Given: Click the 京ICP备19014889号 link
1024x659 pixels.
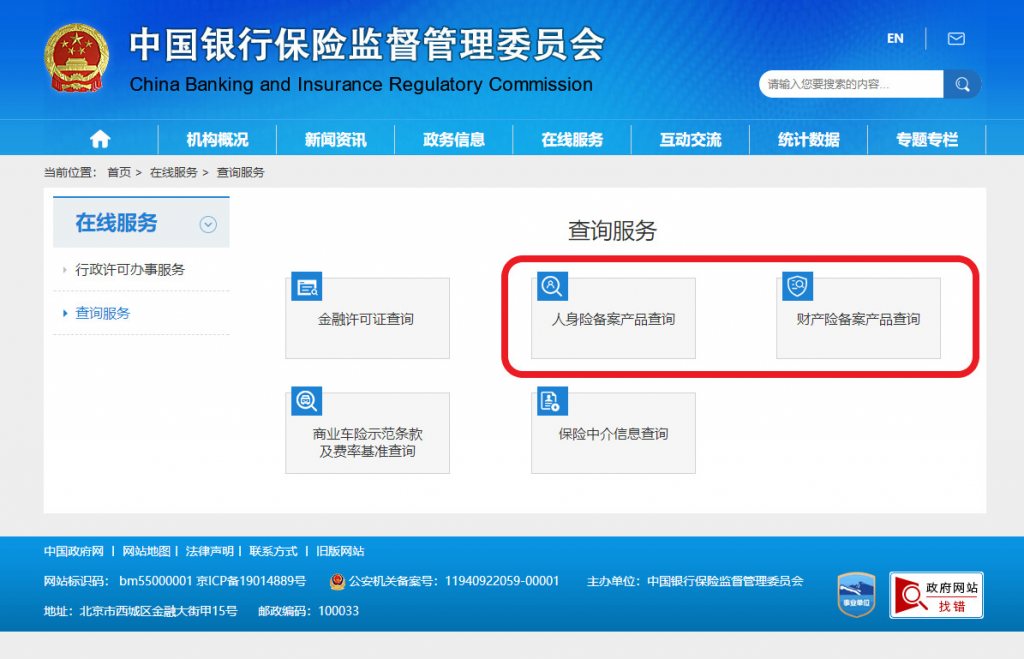Looking at the screenshot, I should 251,581.
